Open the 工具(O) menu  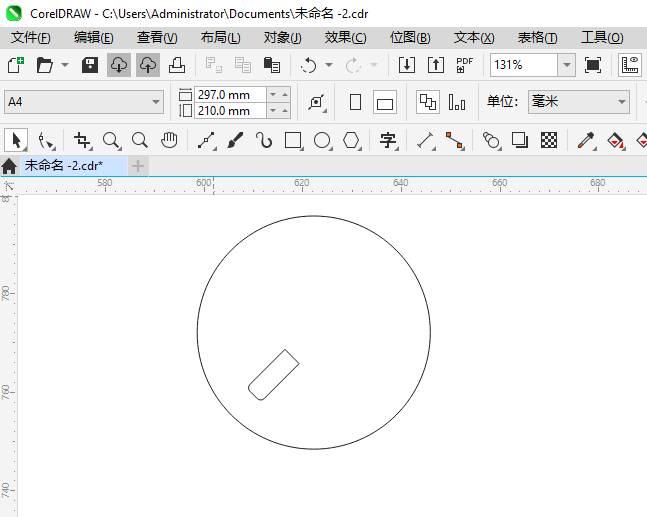tap(602, 38)
